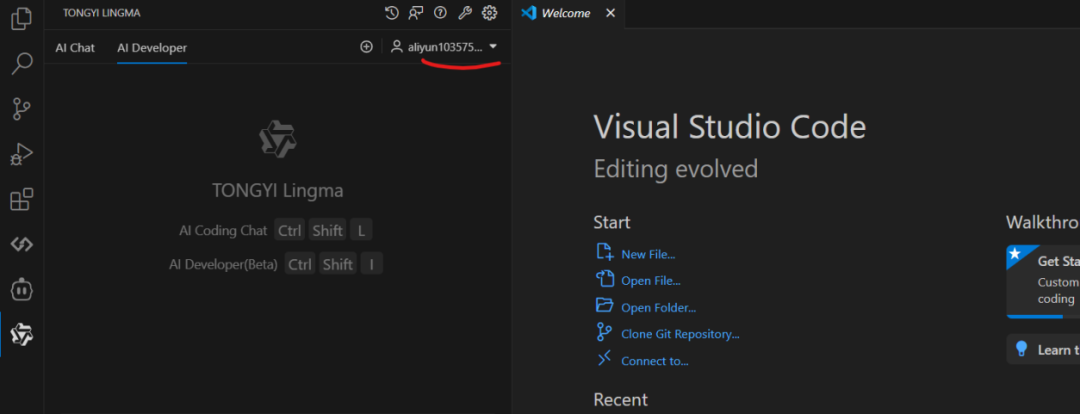
Task: Click the lightbulb icon in walkthroughs
Action: [x=1022, y=349]
